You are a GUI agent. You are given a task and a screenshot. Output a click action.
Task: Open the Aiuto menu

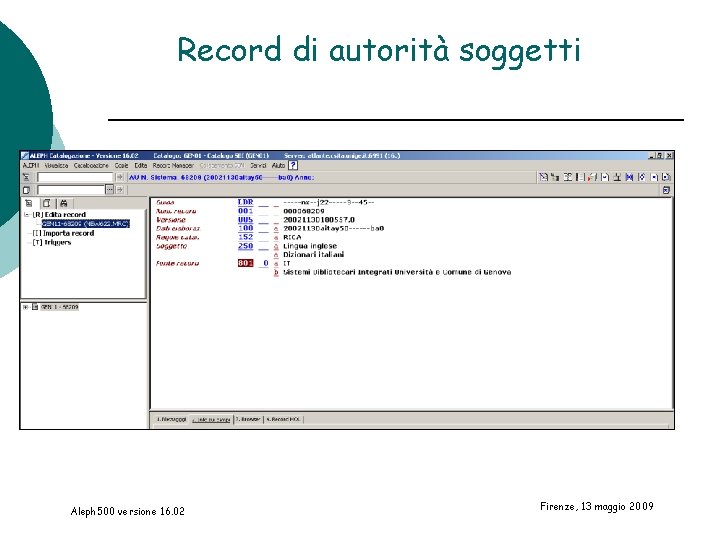click(x=278, y=165)
